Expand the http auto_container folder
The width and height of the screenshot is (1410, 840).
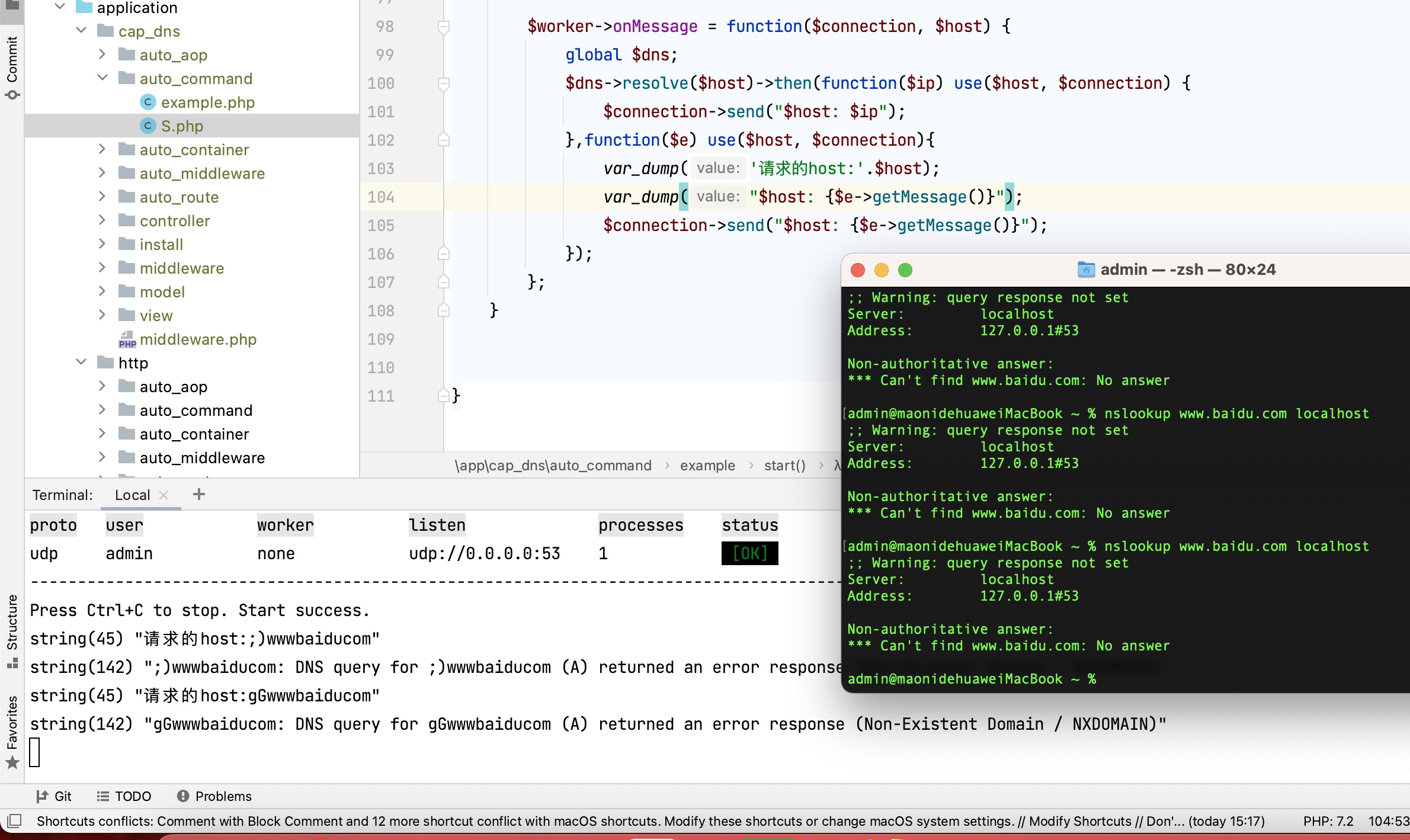102,434
